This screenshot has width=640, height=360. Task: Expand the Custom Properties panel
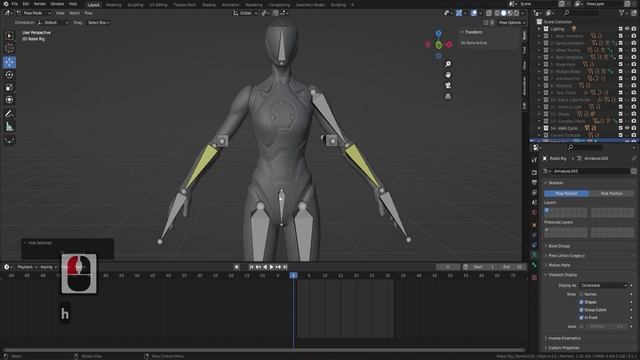pos(564,348)
